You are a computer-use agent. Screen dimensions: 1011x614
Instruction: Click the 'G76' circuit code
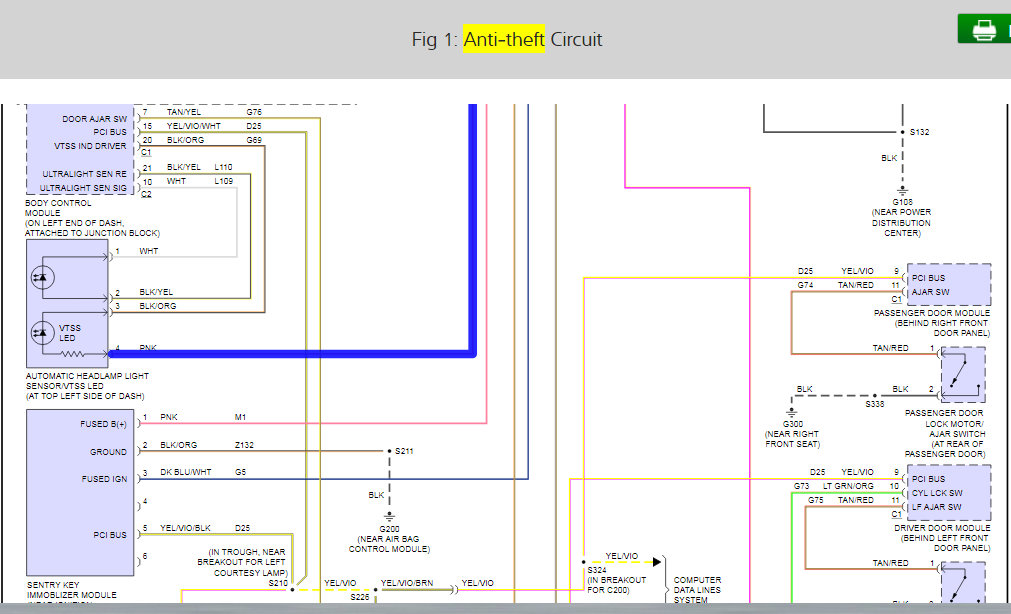pos(254,112)
